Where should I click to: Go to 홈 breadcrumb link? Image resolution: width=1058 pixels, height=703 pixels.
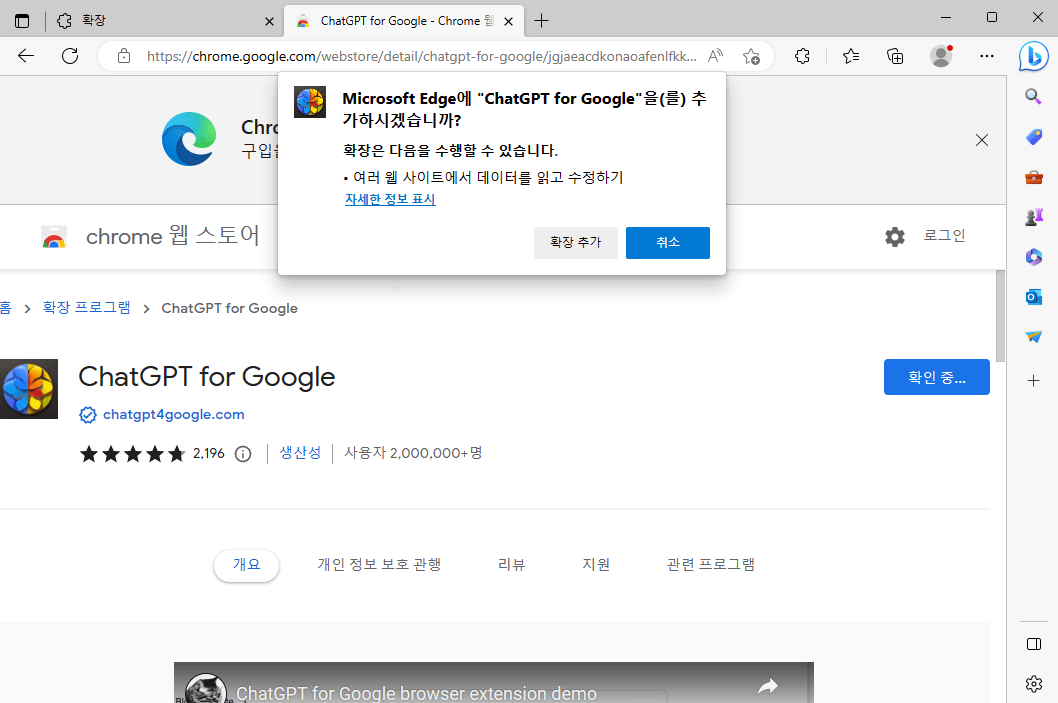(x=5, y=308)
